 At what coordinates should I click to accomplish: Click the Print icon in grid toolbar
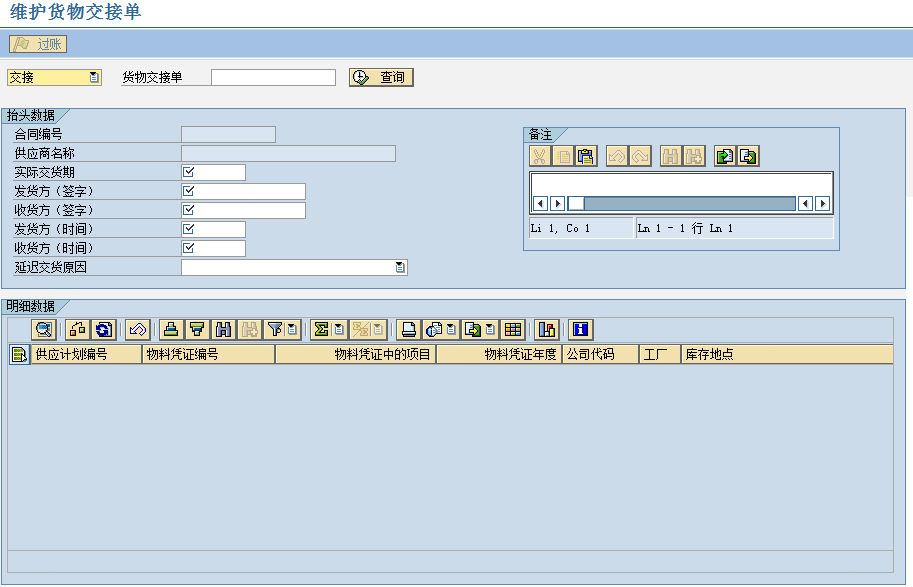[408, 329]
